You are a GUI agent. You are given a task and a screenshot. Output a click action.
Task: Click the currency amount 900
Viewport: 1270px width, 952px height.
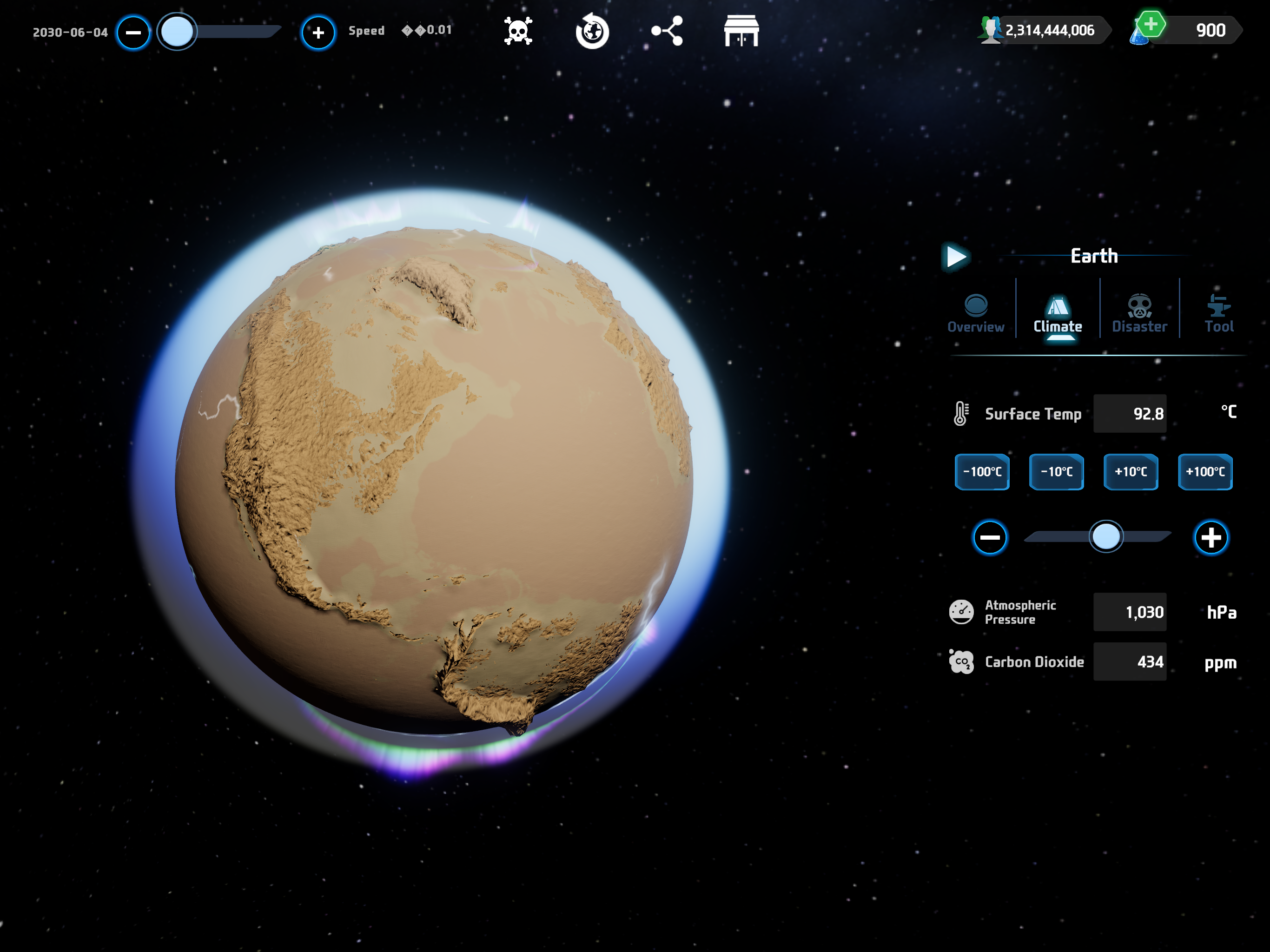[1211, 30]
